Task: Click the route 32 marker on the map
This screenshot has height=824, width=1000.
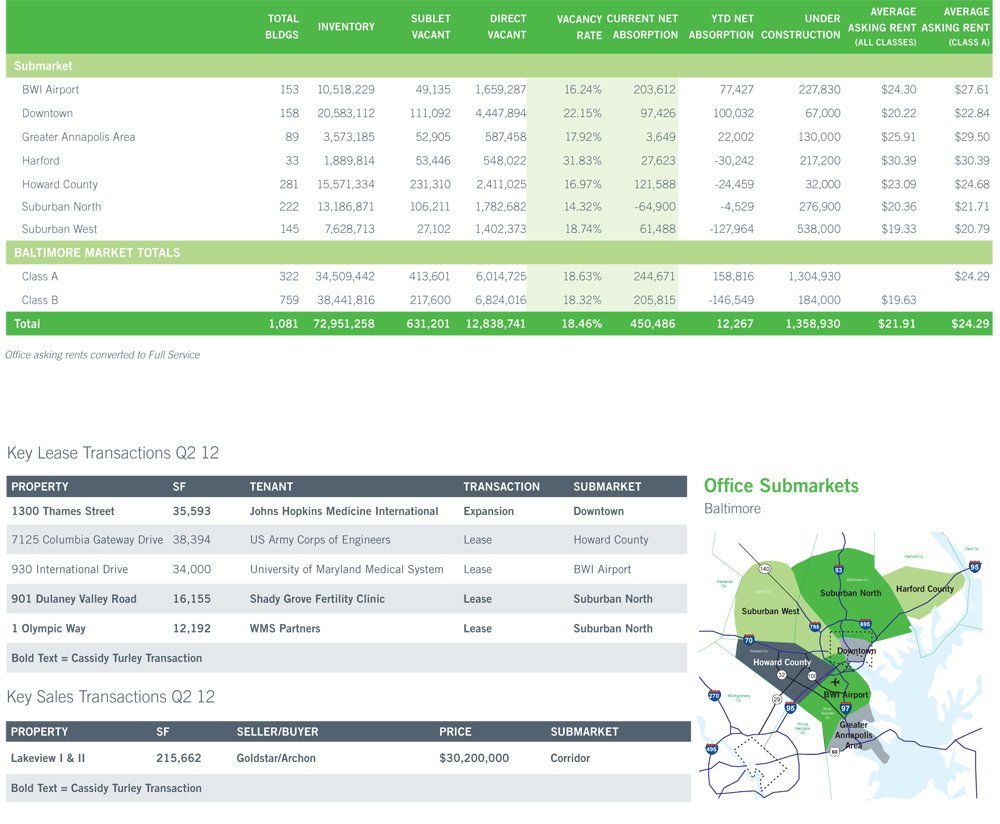Action: 781,674
